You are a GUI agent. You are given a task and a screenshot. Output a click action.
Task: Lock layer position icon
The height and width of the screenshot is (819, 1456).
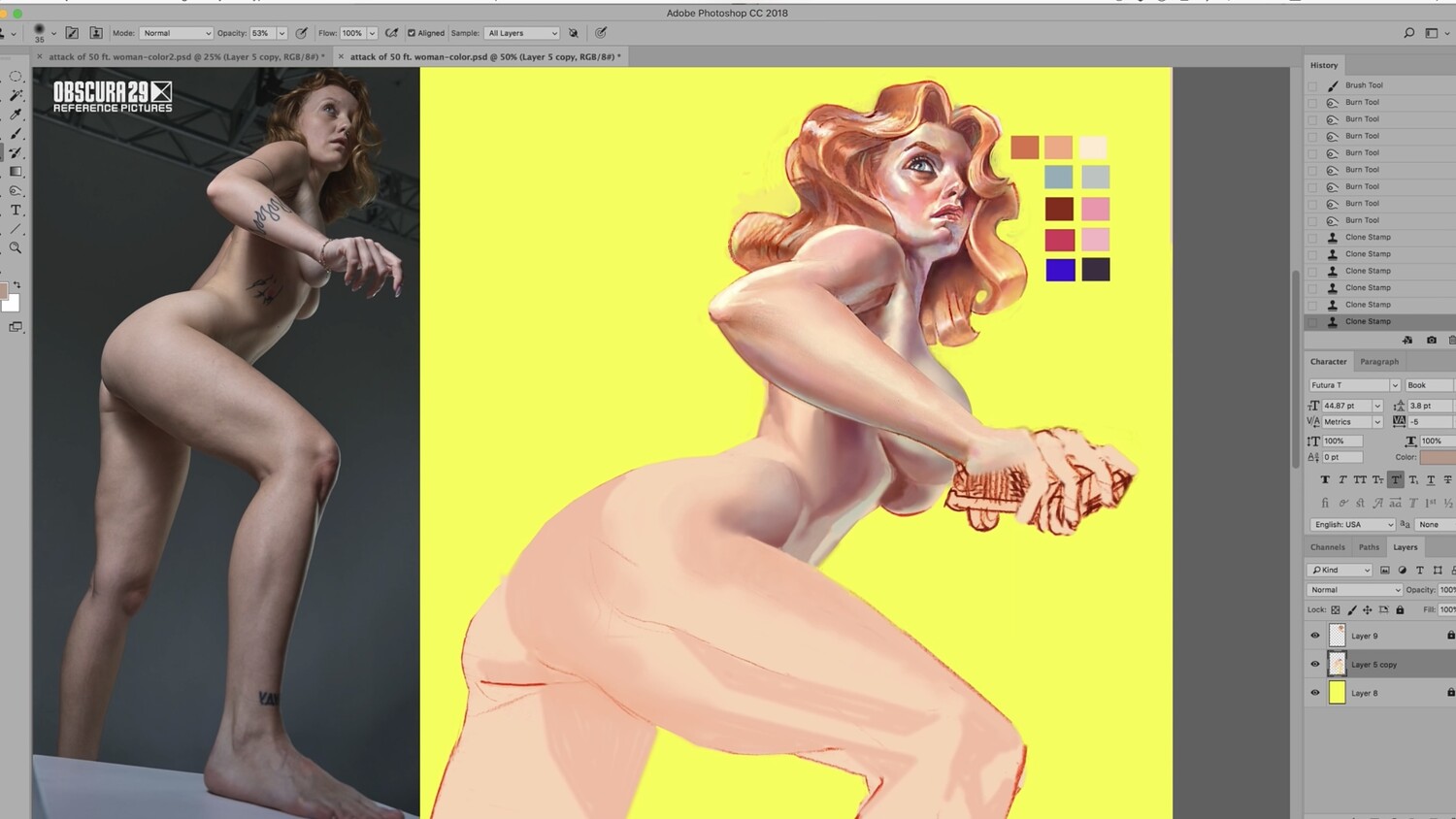click(1368, 609)
